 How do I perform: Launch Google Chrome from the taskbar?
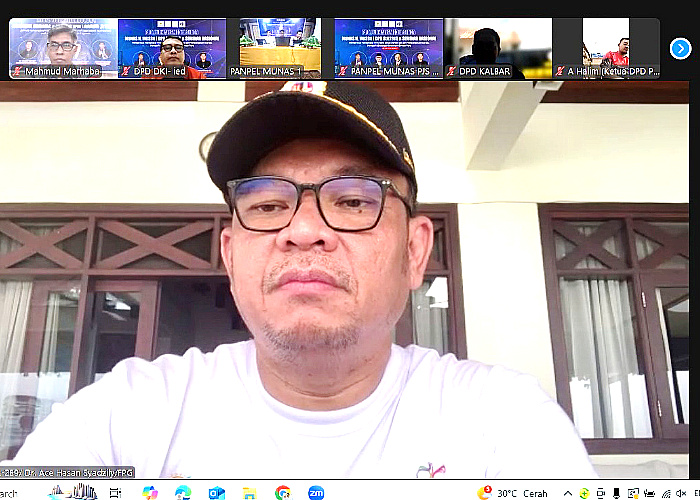[x=283, y=492]
